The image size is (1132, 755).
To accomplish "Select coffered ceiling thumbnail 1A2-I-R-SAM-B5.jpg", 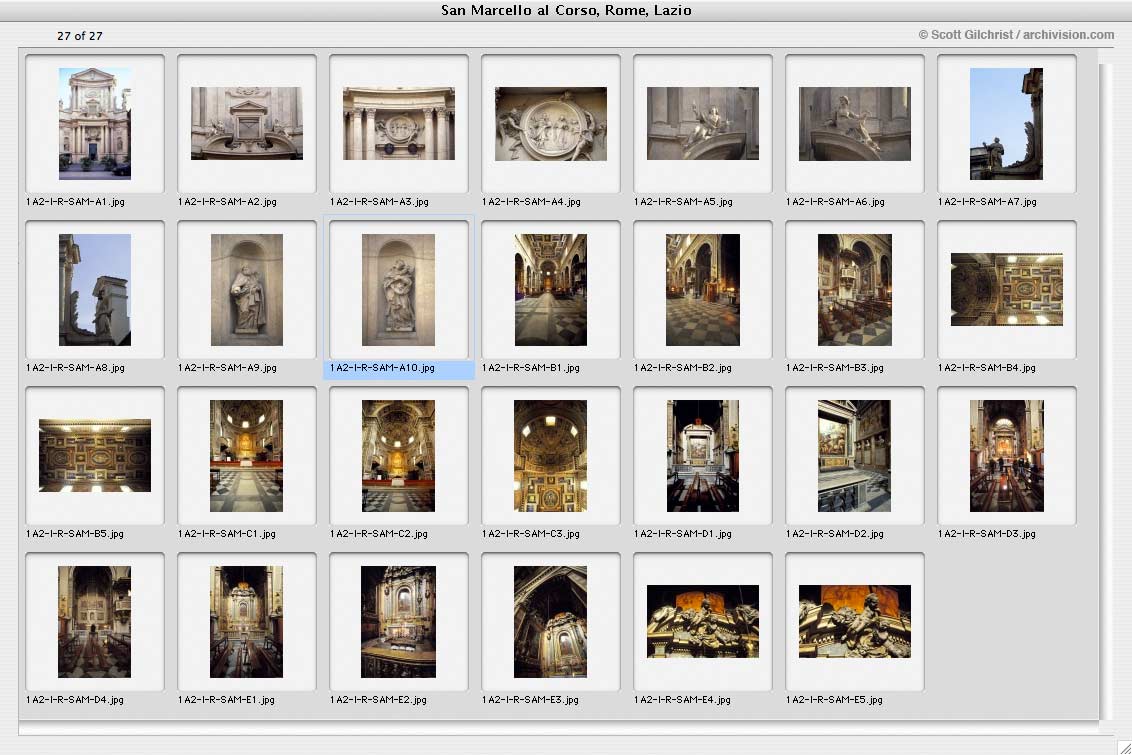I will [95, 455].
